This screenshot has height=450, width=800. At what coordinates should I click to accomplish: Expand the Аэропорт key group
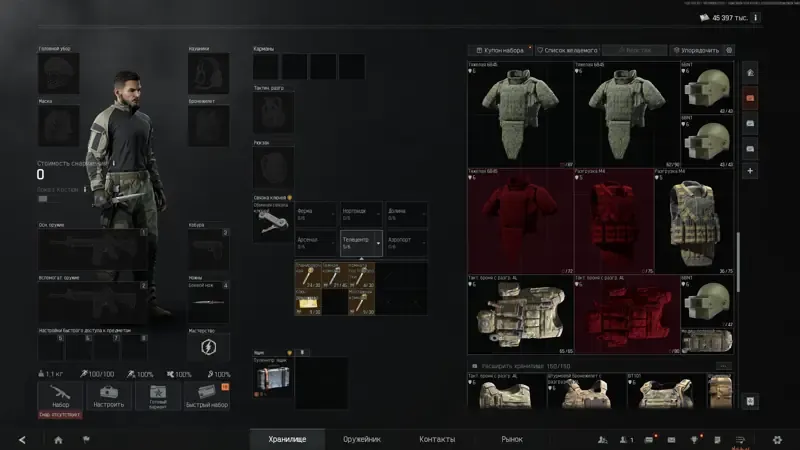(406, 243)
